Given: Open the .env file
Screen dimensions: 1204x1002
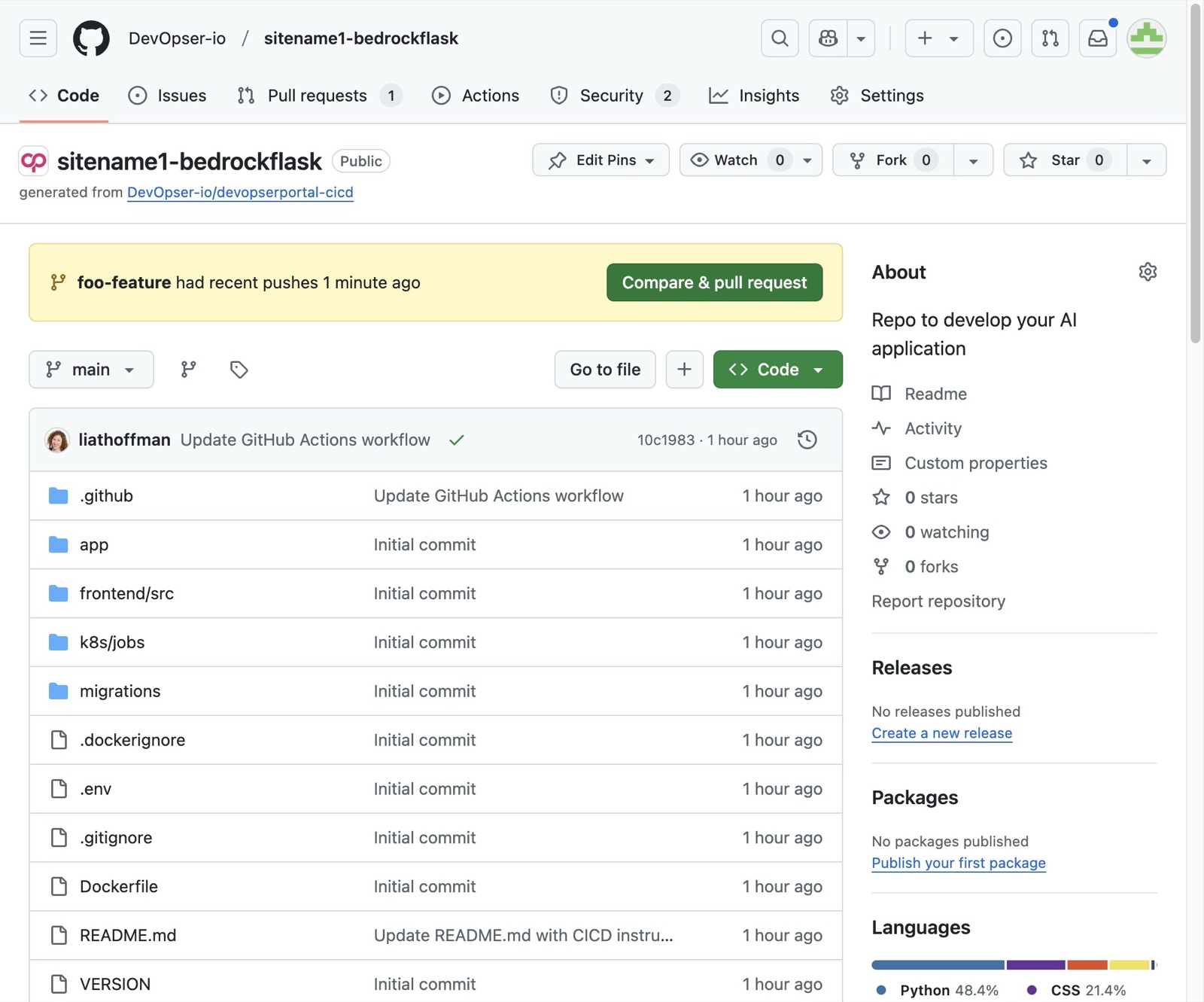Looking at the screenshot, I should pos(96,789).
